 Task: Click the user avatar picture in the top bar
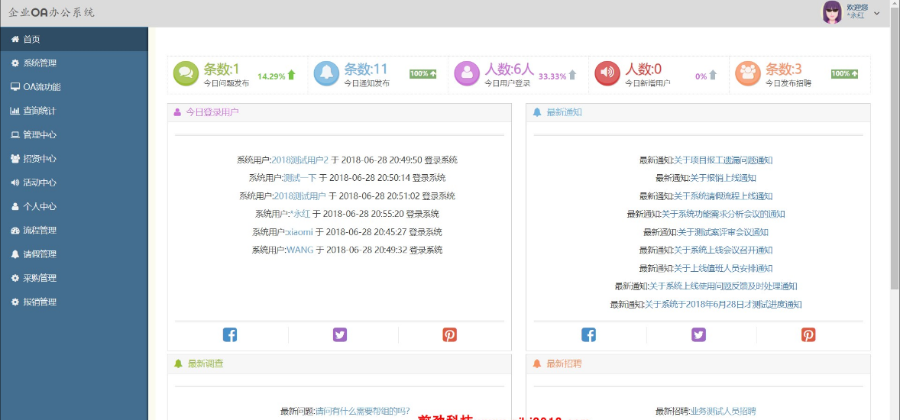(x=832, y=12)
